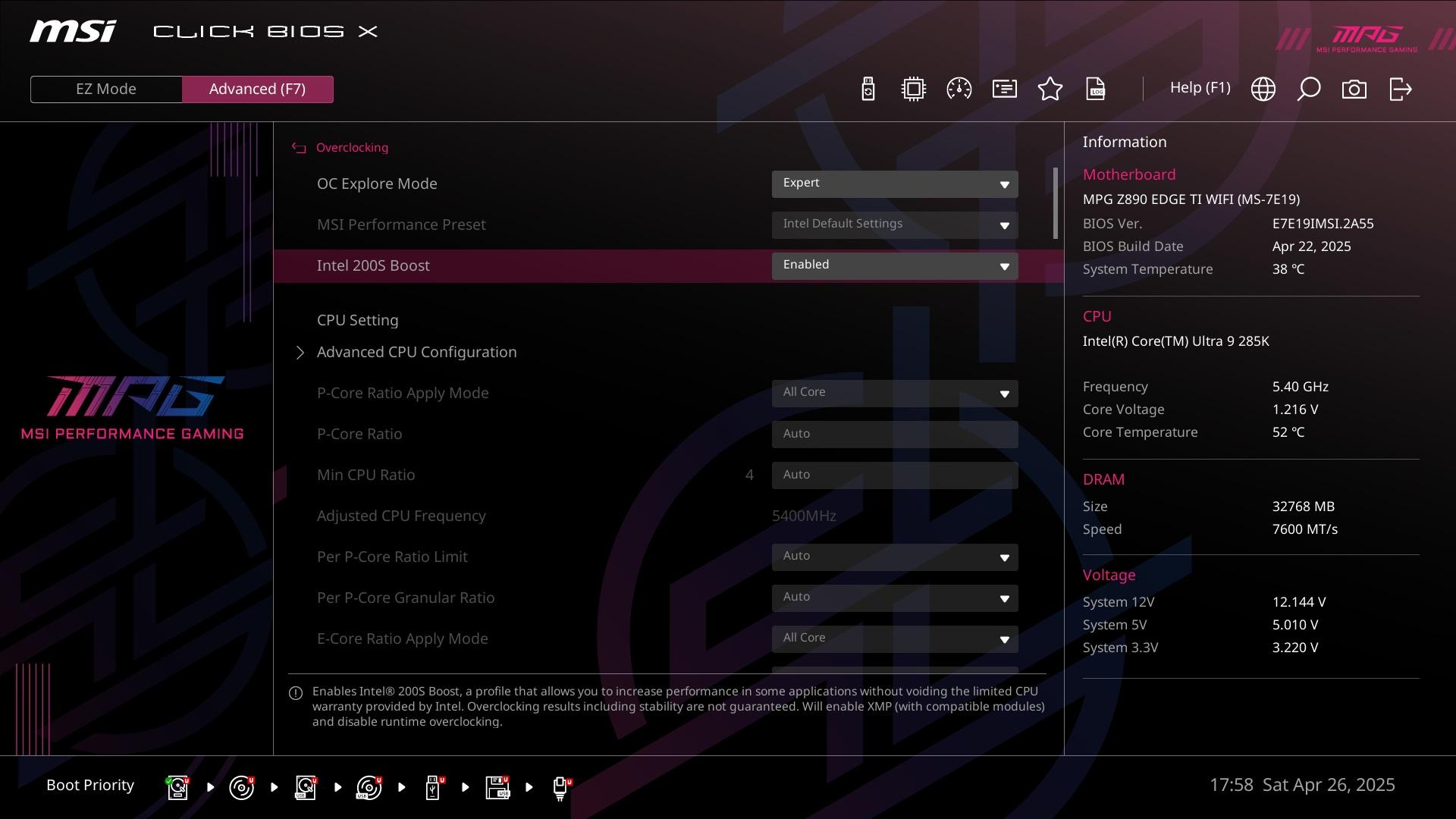Click the Intel(R) Core(TM) Ultra 9 285K text
This screenshot has height=819, width=1456.
click(x=1176, y=342)
